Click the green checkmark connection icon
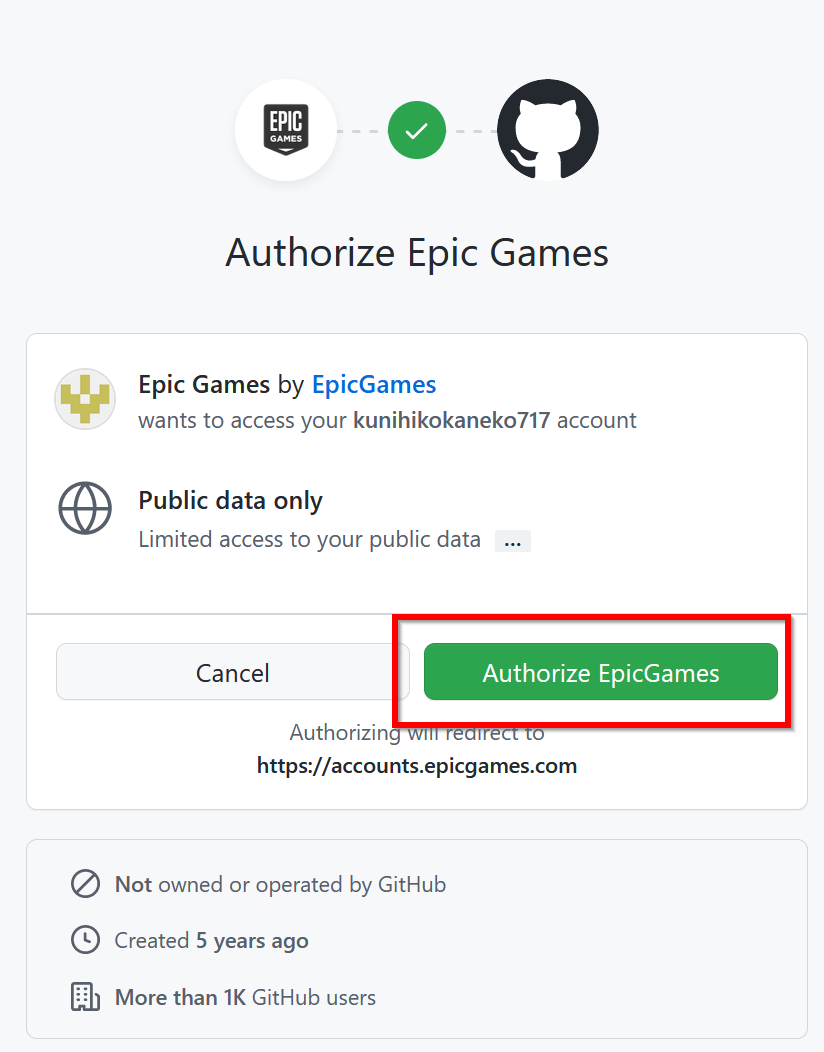This screenshot has width=824, height=1052. [417, 130]
